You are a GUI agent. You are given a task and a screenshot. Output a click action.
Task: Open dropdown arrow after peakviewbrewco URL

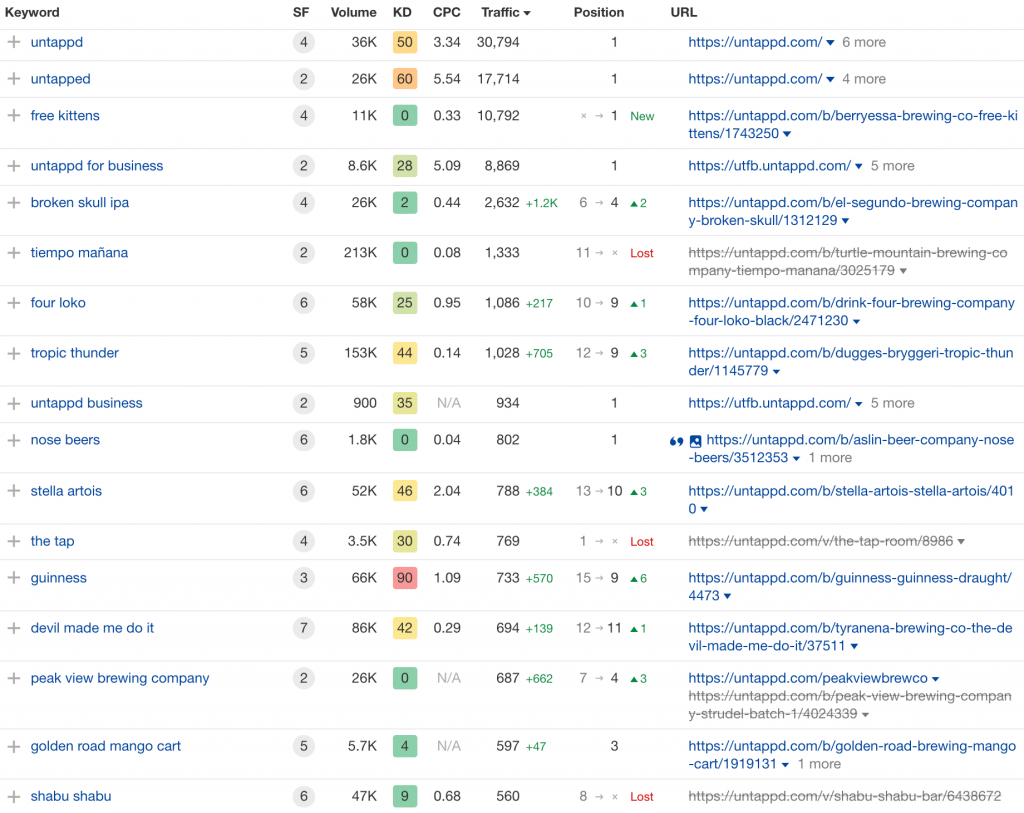point(935,679)
